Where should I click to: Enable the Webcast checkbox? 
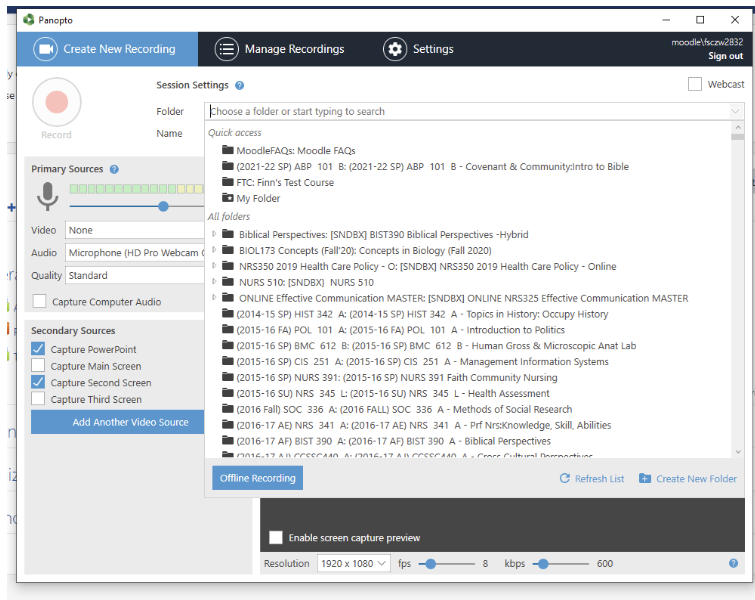[695, 85]
